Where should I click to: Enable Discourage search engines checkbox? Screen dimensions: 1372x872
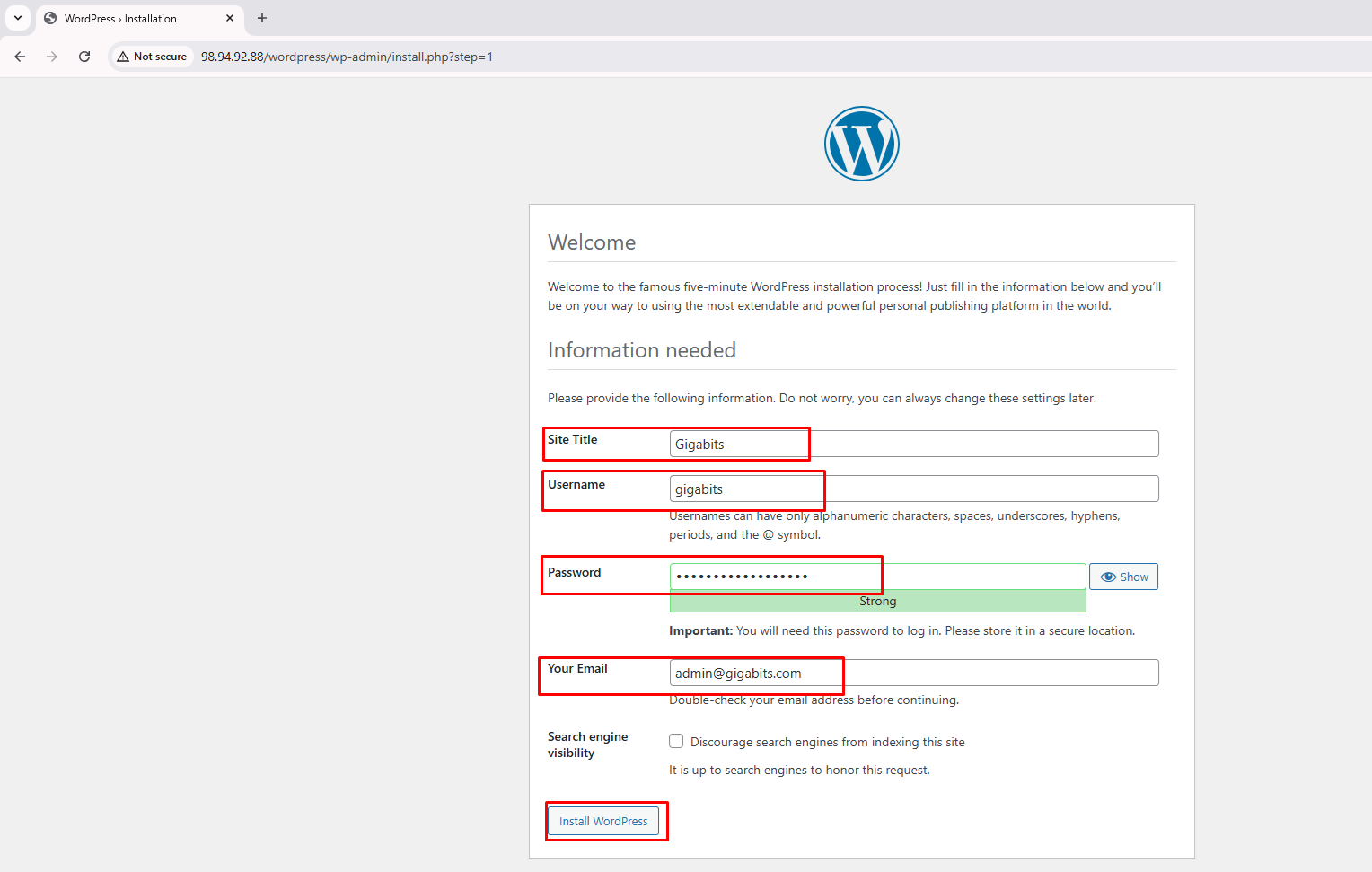(676, 741)
